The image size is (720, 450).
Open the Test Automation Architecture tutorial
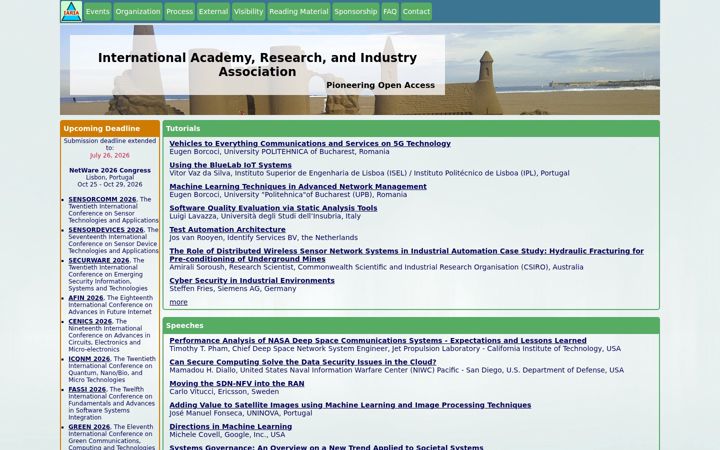click(227, 230)
